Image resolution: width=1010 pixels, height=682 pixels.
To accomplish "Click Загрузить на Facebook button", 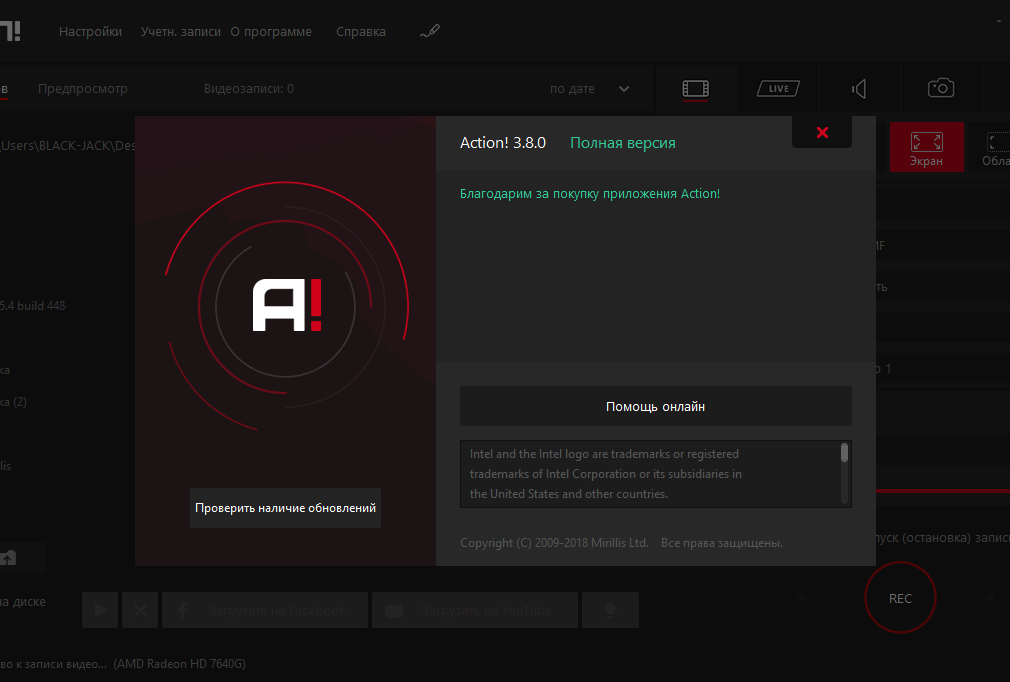I will click(265, 610).
